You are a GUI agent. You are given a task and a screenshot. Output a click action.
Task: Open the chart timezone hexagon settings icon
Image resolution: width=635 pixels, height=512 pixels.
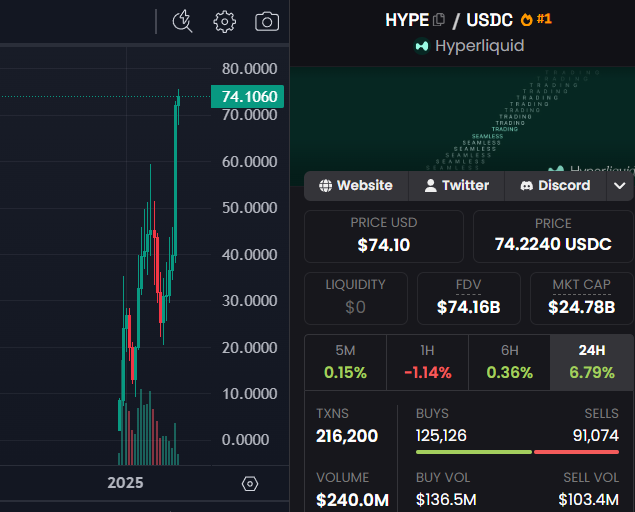tap(250, 484)
